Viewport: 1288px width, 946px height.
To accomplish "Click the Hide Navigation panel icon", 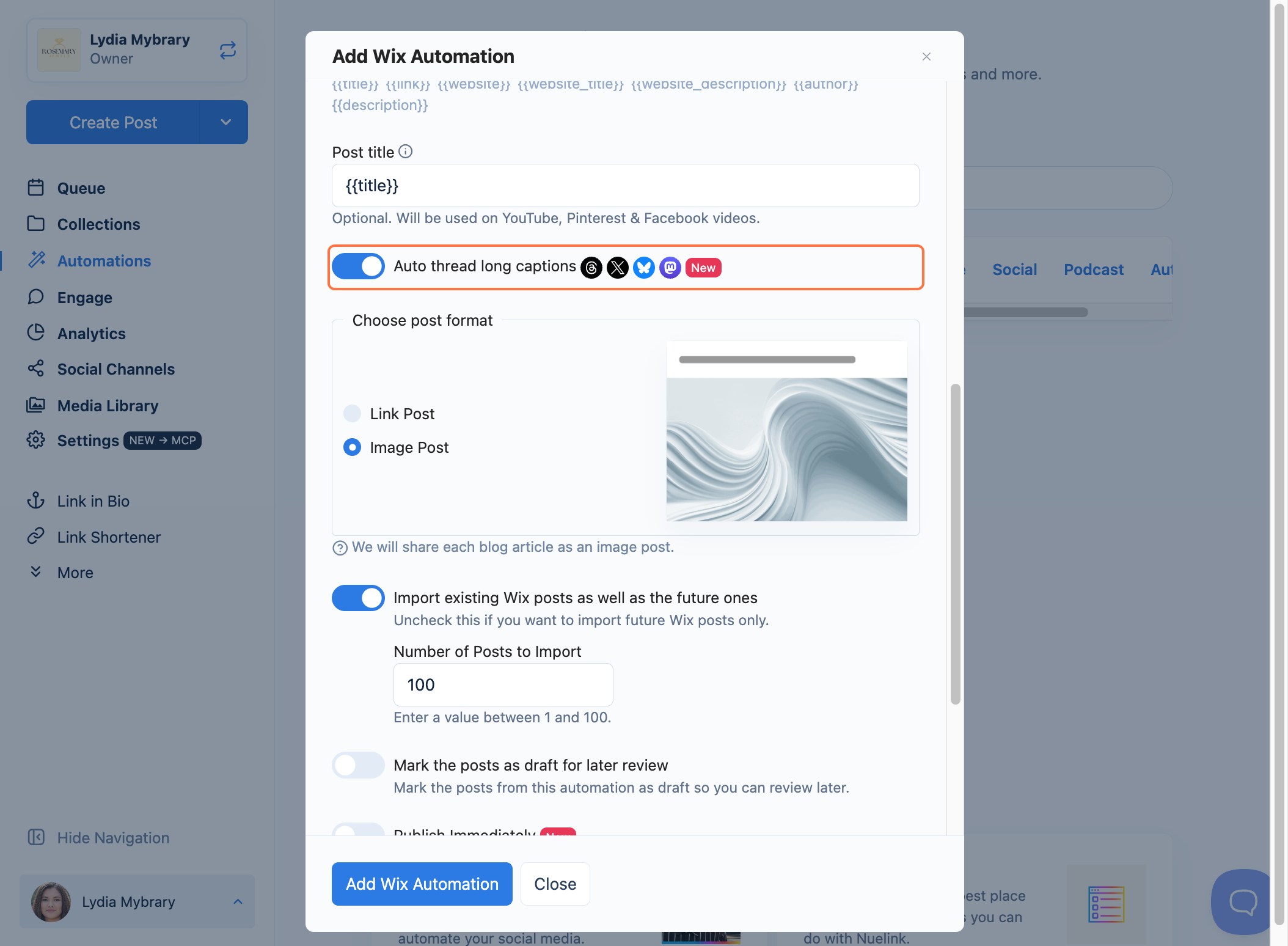I will coord(36,837).
